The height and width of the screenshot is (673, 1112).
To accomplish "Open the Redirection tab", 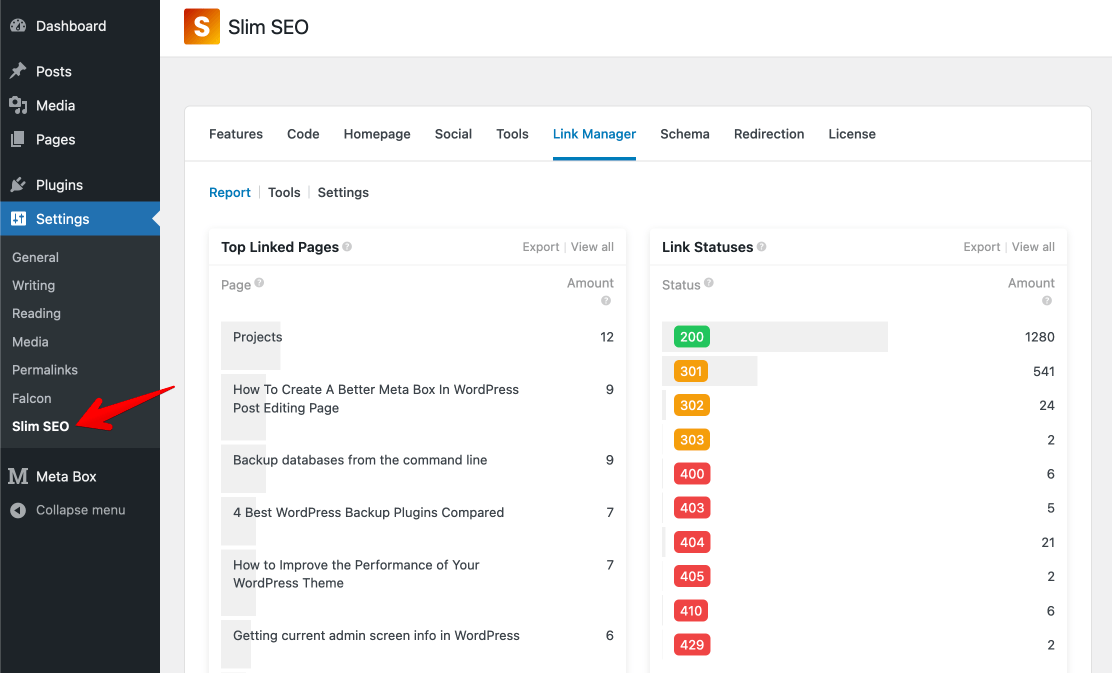I will pyautogui.click(x=769, y=134).
